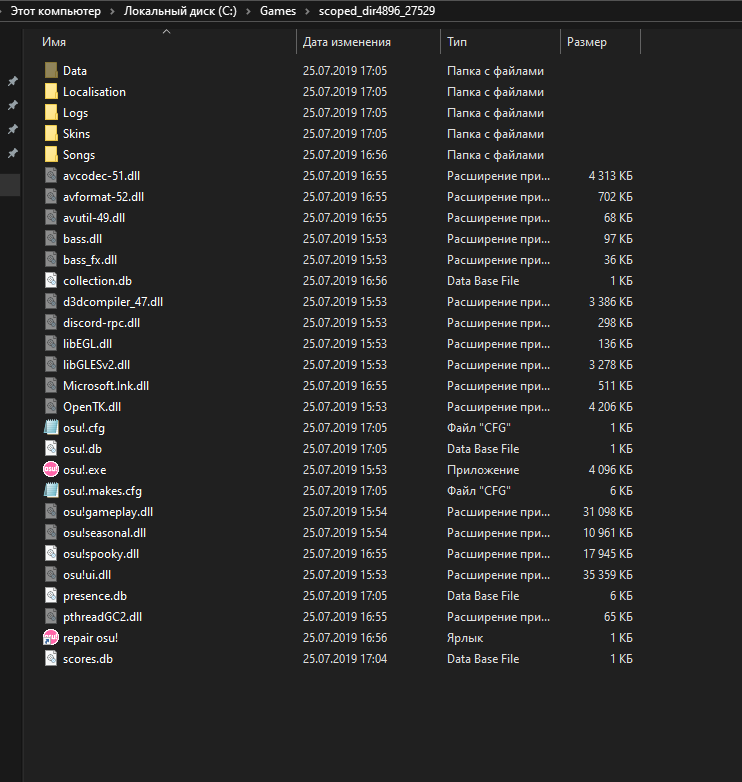
Task: Click the 31 098 КБ size value
Action: pos(608,512)
